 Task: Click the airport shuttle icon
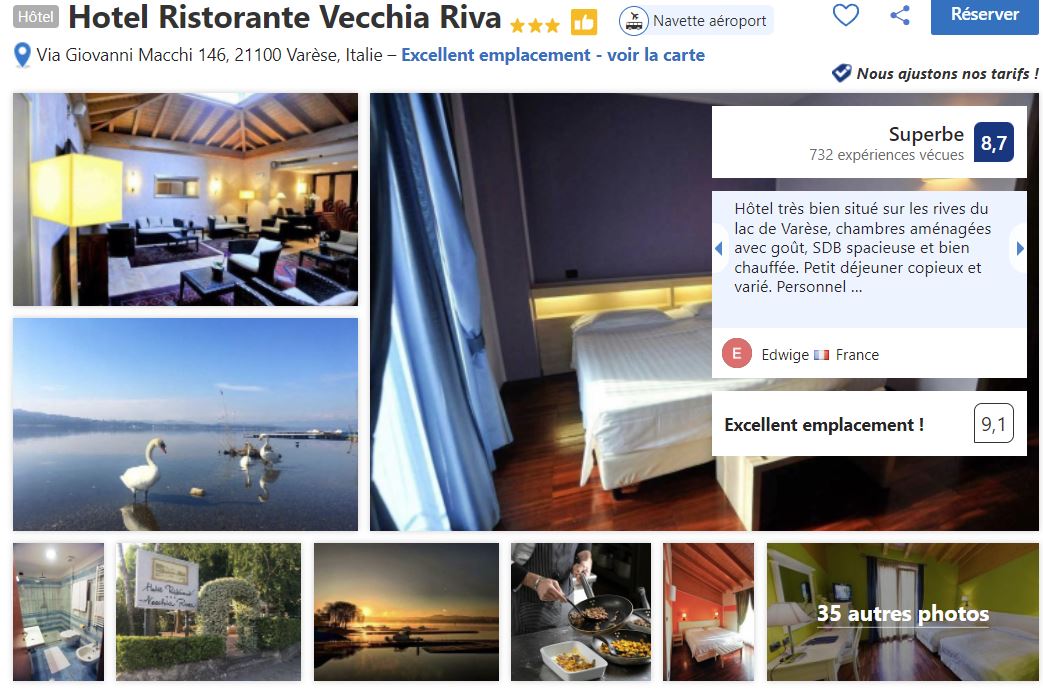(633, 21)
